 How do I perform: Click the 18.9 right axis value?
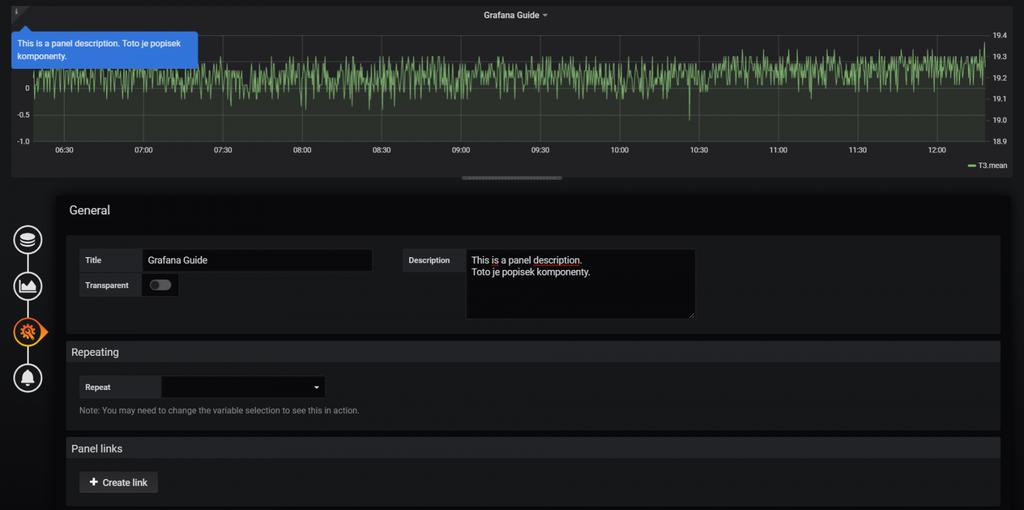pyautogui.click(x=999, y=141)
